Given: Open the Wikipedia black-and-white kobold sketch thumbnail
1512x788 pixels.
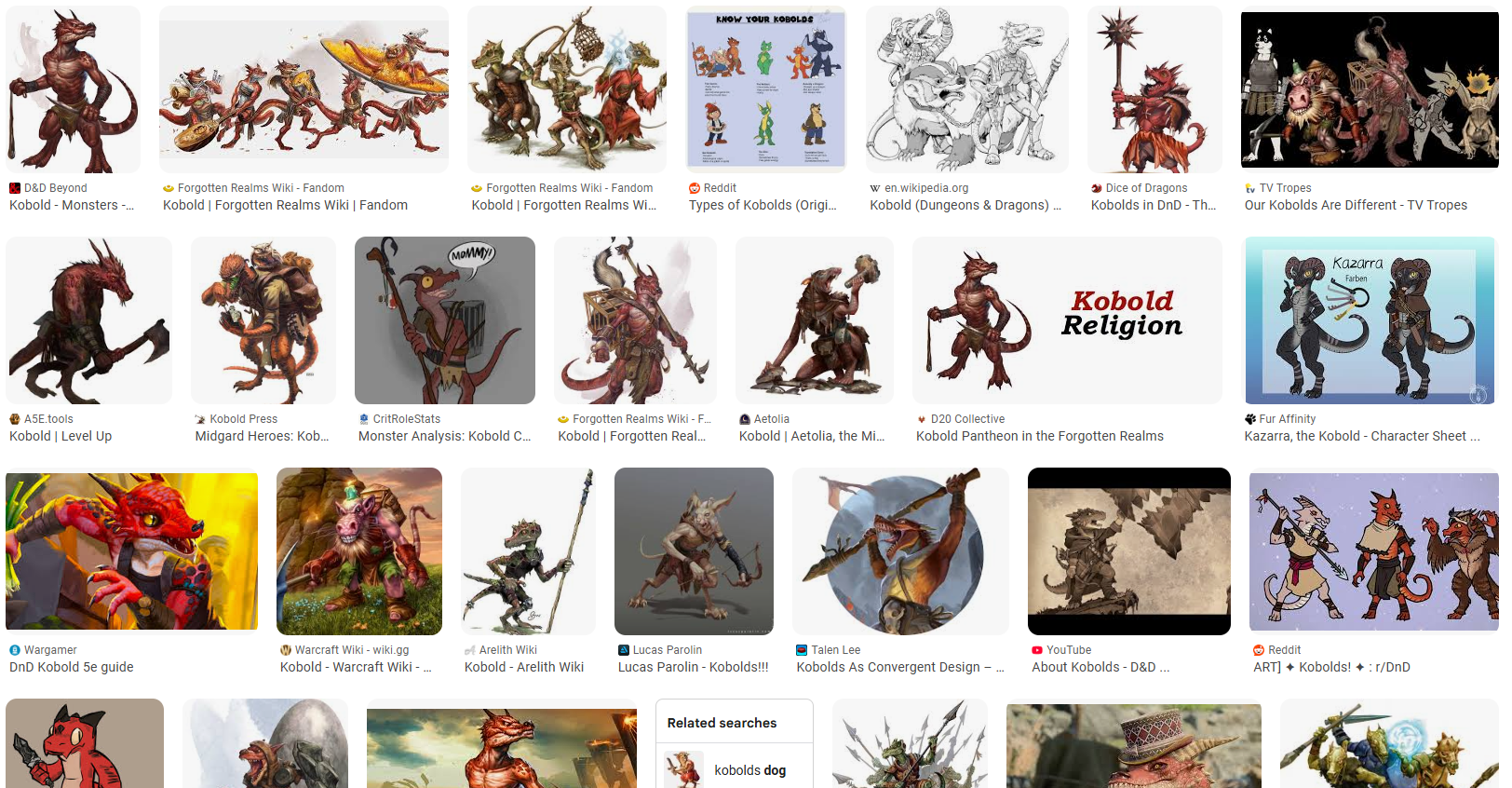Looking at the screenshot, I should tap(967, 89).
